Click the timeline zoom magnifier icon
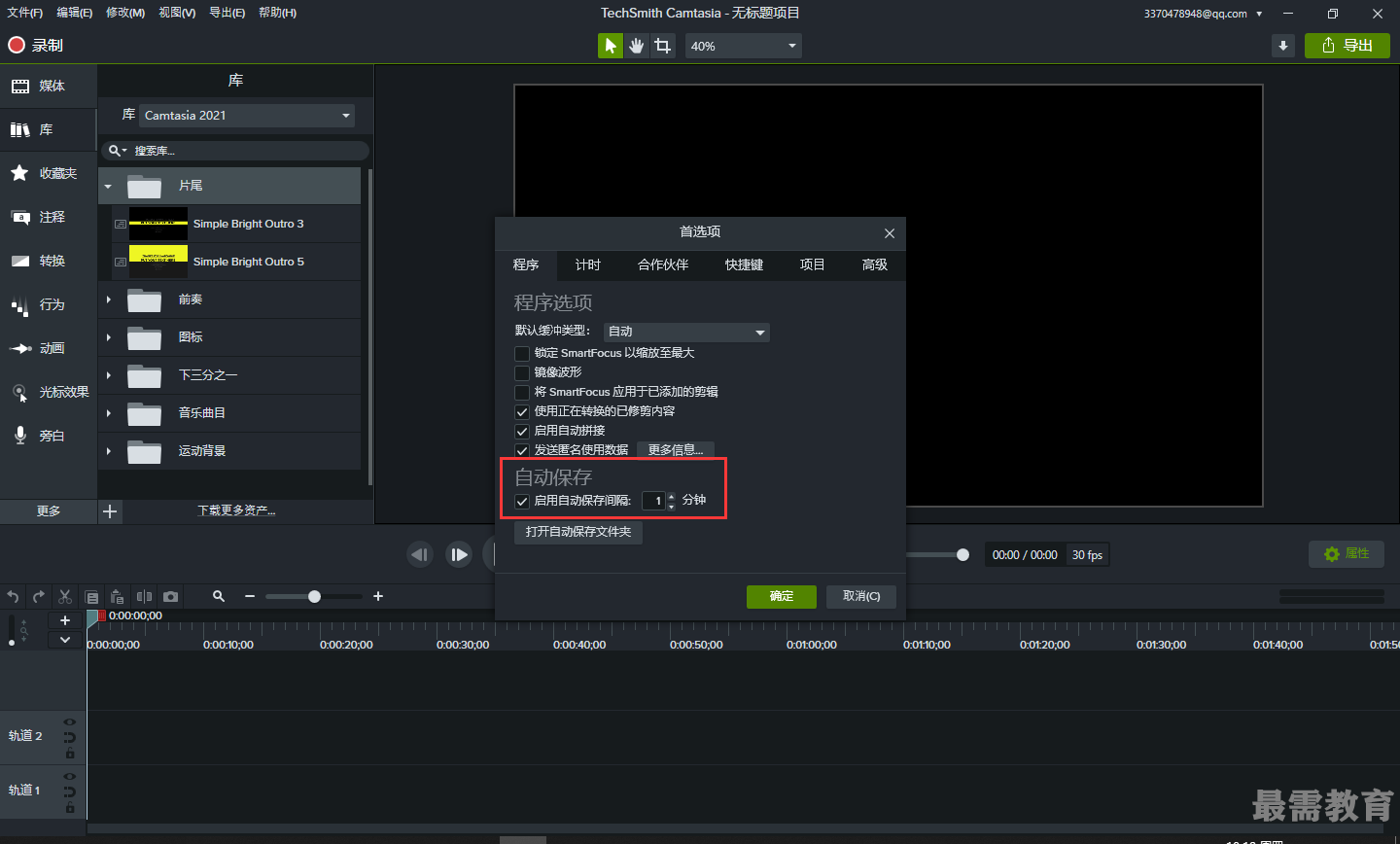The height and width of the screenshot is (844, 1400). pos(219,596)
